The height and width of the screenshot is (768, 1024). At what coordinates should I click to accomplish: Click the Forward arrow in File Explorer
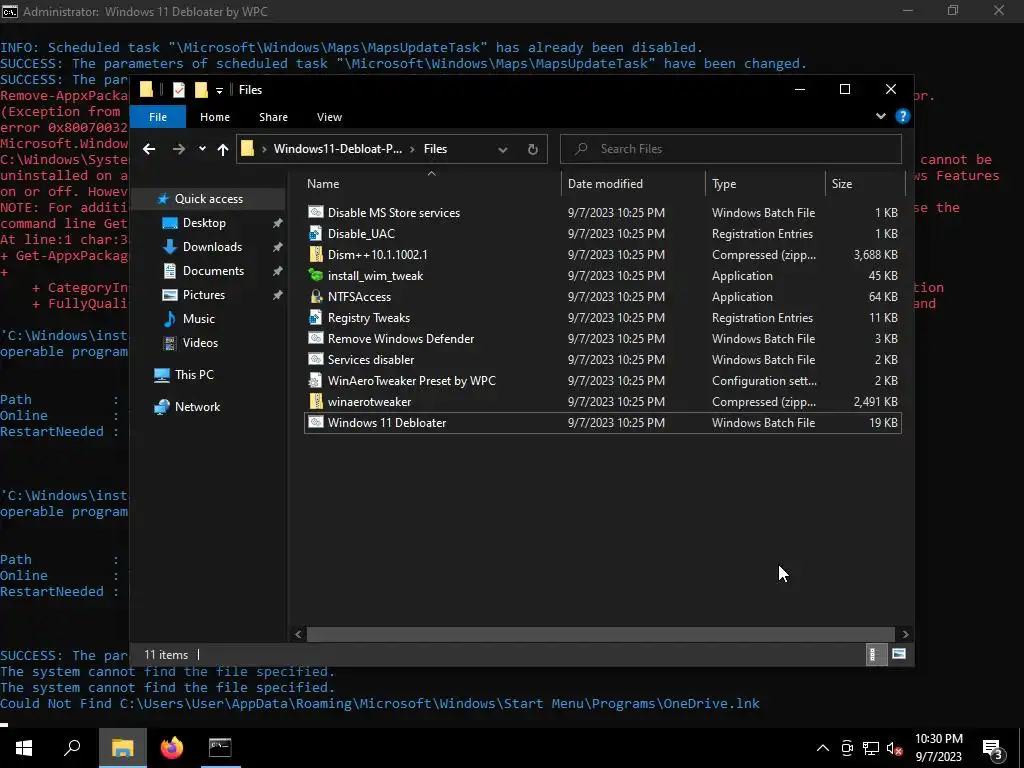coord(178,149)
